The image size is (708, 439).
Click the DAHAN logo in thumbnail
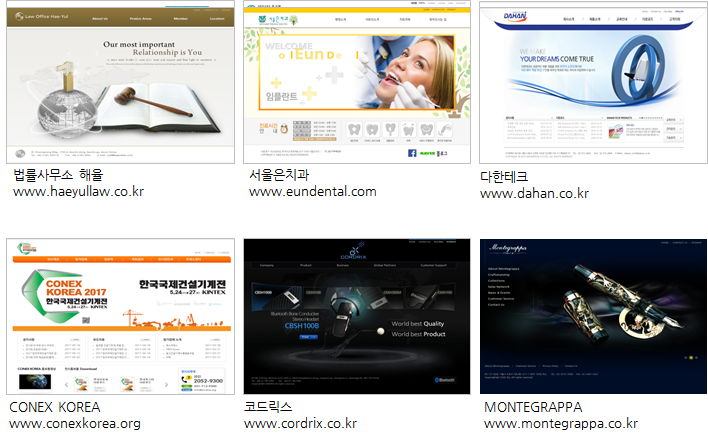point(515,17)
